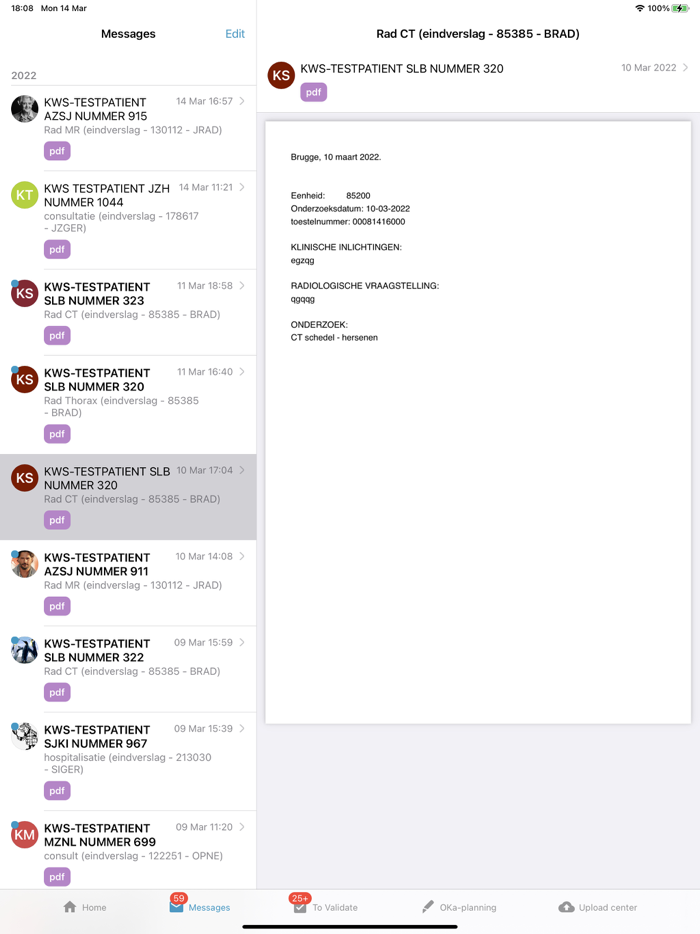The image size is (700, 934).
Task: Tap the photo avatar of SLB NUMMER 322
Action: click(x=24, y=650)
